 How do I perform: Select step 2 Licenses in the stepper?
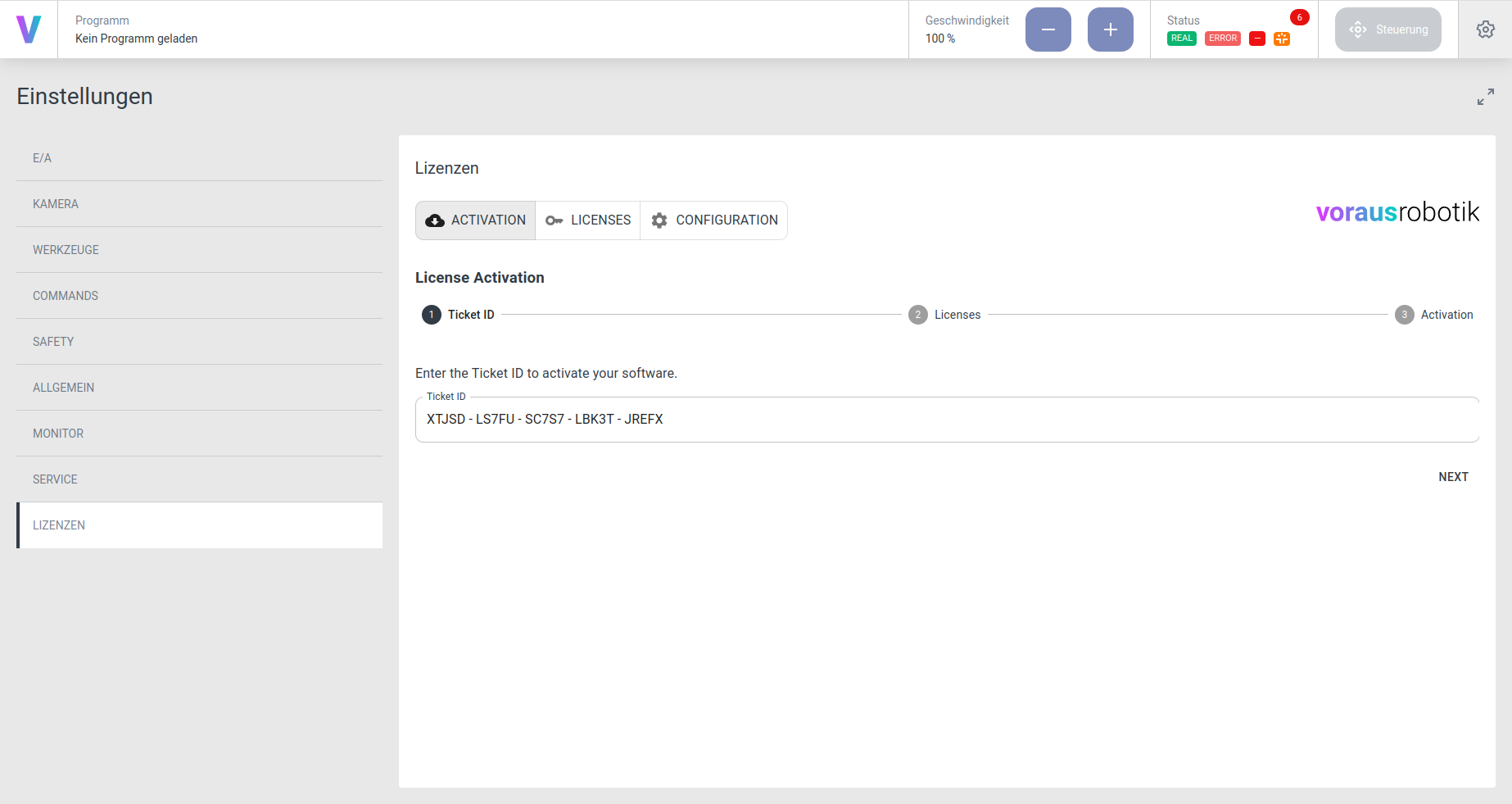click(x=944, y=315)
